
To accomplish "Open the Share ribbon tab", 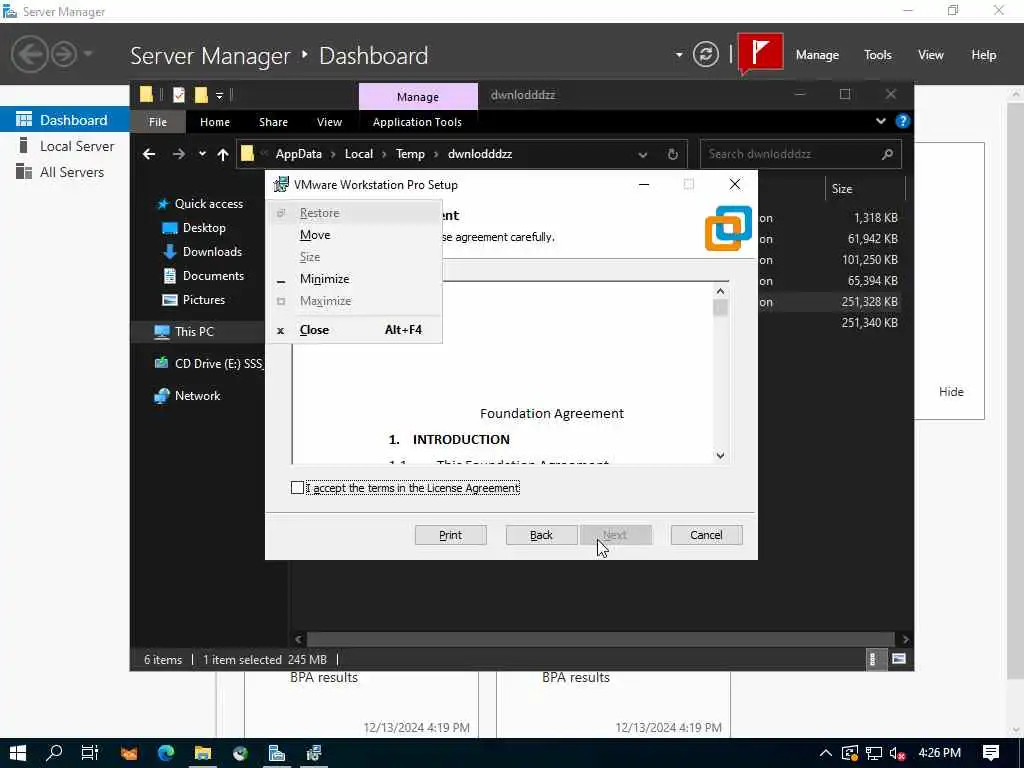I will 273,122.
